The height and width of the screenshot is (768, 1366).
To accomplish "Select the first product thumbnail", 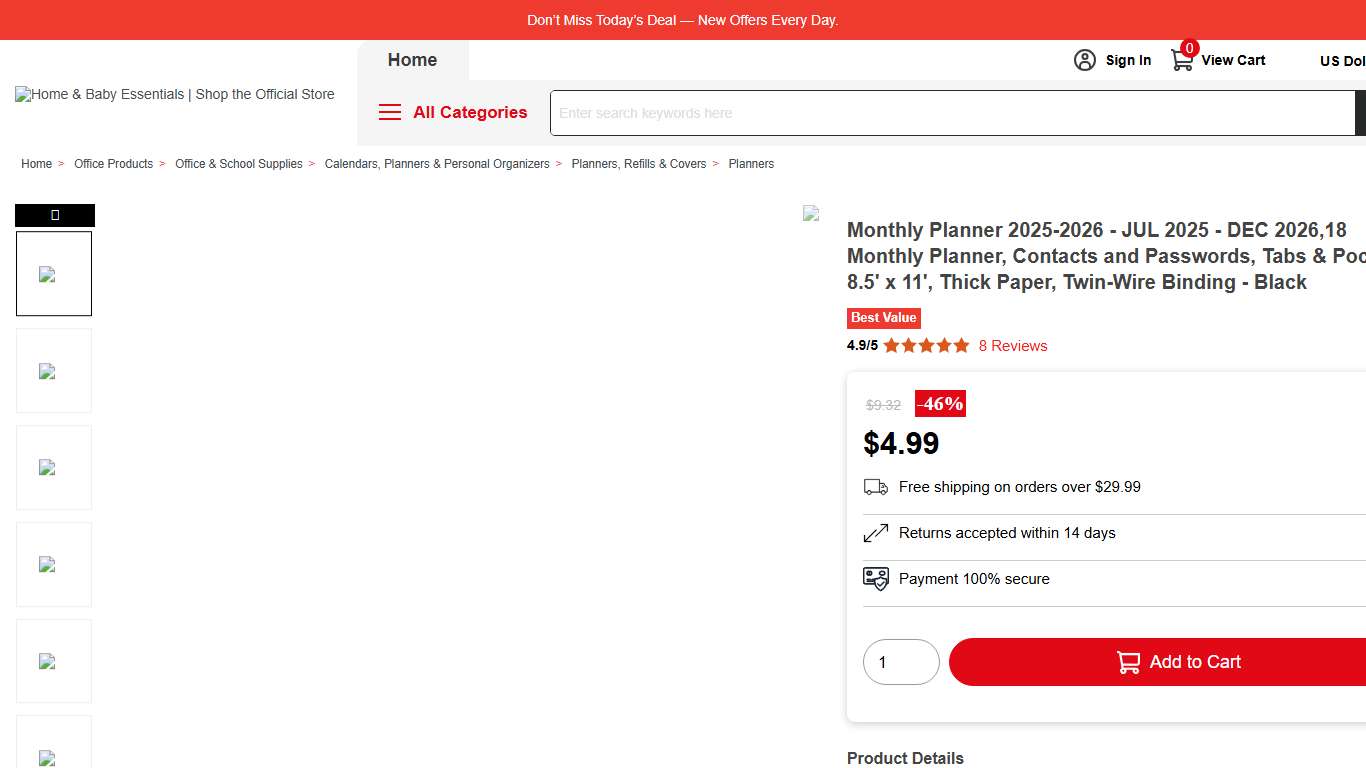I will click(x=54, y=274).
